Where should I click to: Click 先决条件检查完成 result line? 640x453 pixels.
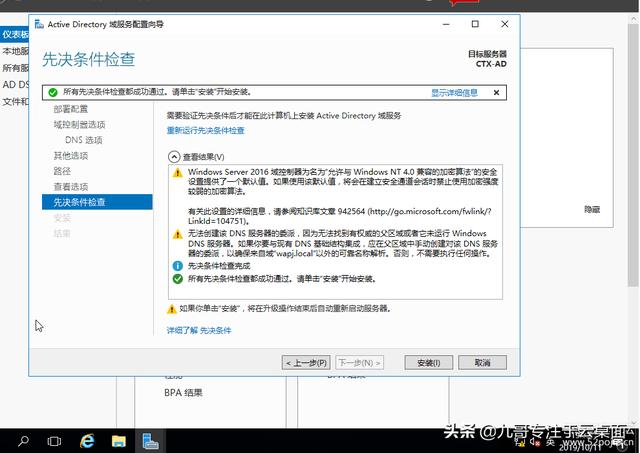219,266
